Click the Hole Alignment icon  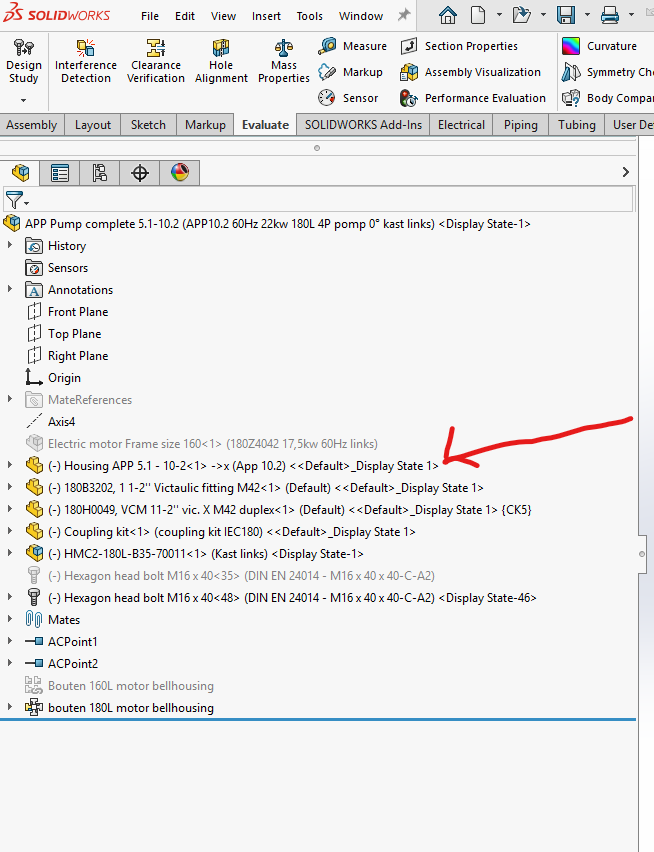(x=221, y=62)
